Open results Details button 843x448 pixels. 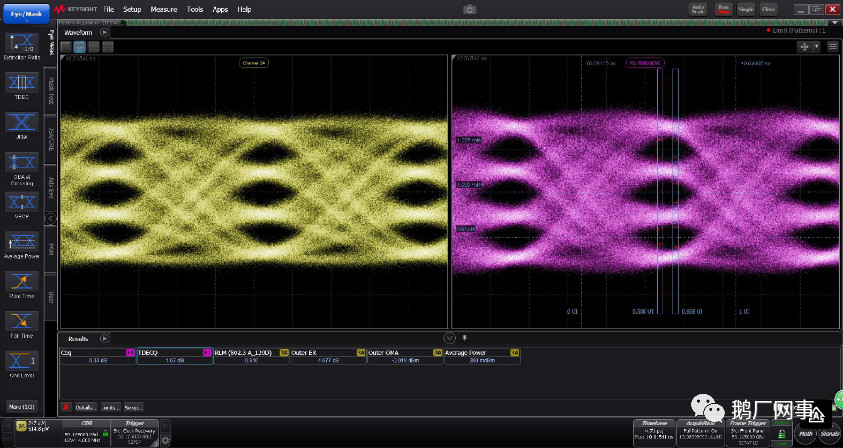[x=85, y=407]
